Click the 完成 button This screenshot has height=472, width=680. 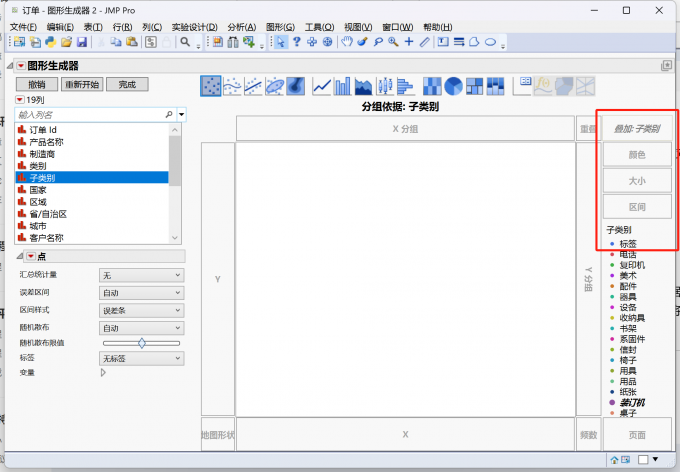127,84
